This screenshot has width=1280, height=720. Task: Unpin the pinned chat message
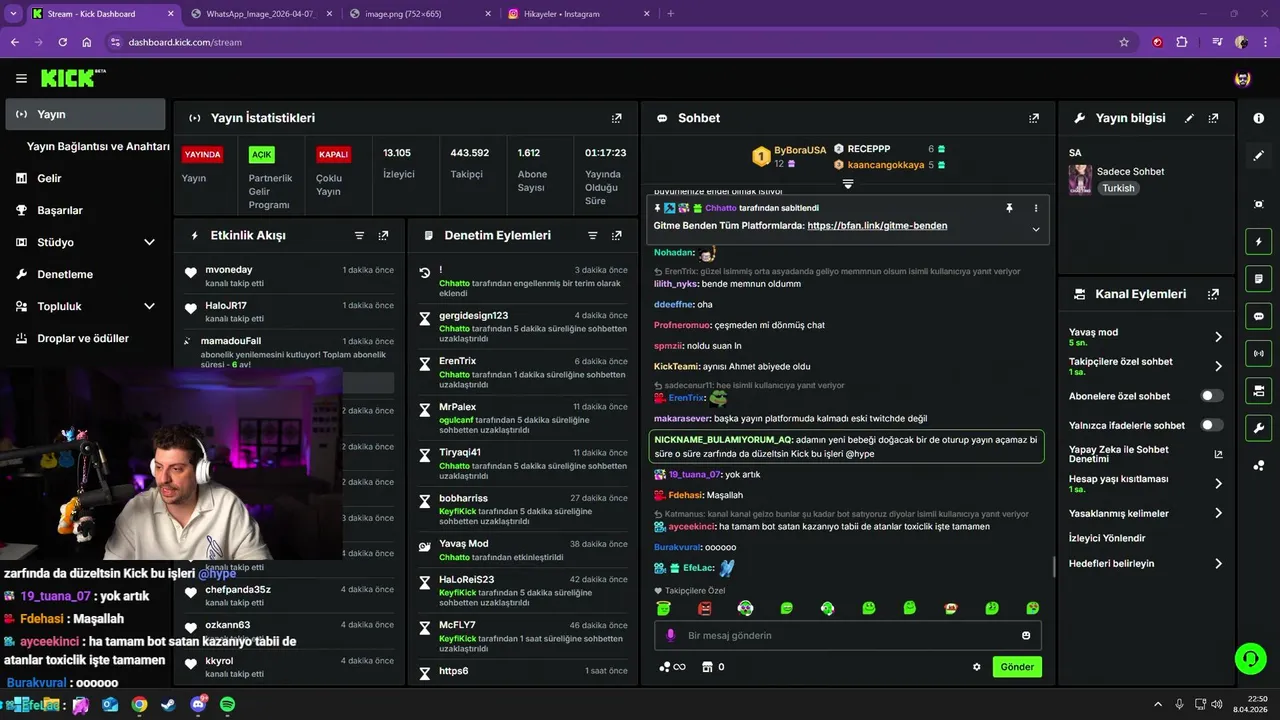pyautogui.click(x=1009, y=208)
